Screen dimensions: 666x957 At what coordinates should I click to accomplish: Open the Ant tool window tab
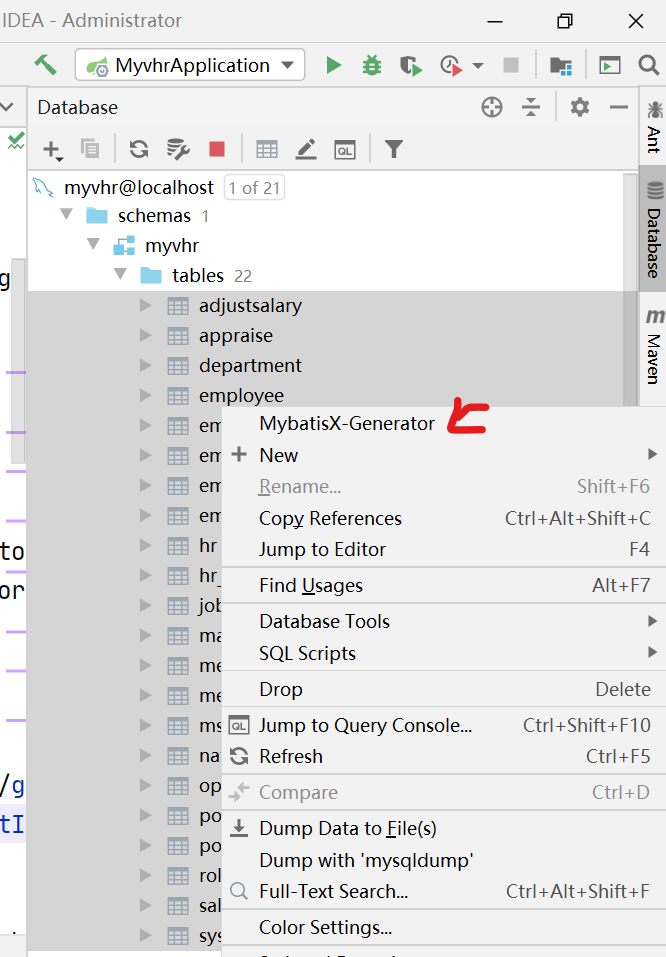pos(654,127)
